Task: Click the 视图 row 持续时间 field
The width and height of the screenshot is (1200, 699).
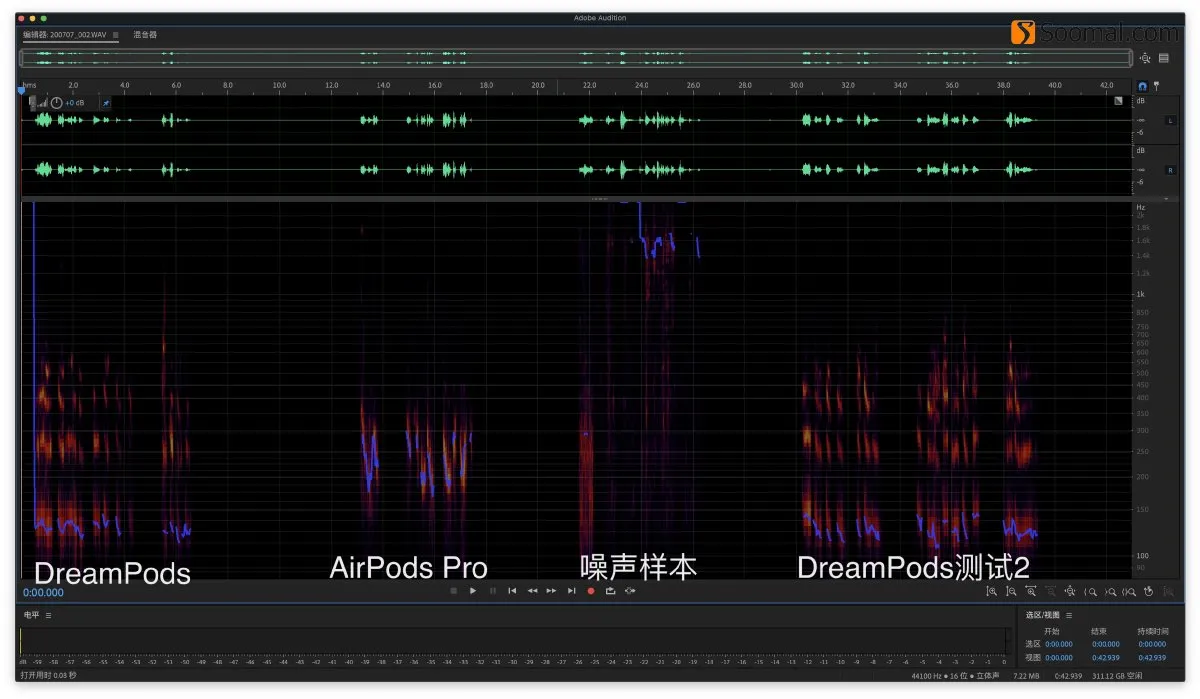Action: coord(1153,658)
